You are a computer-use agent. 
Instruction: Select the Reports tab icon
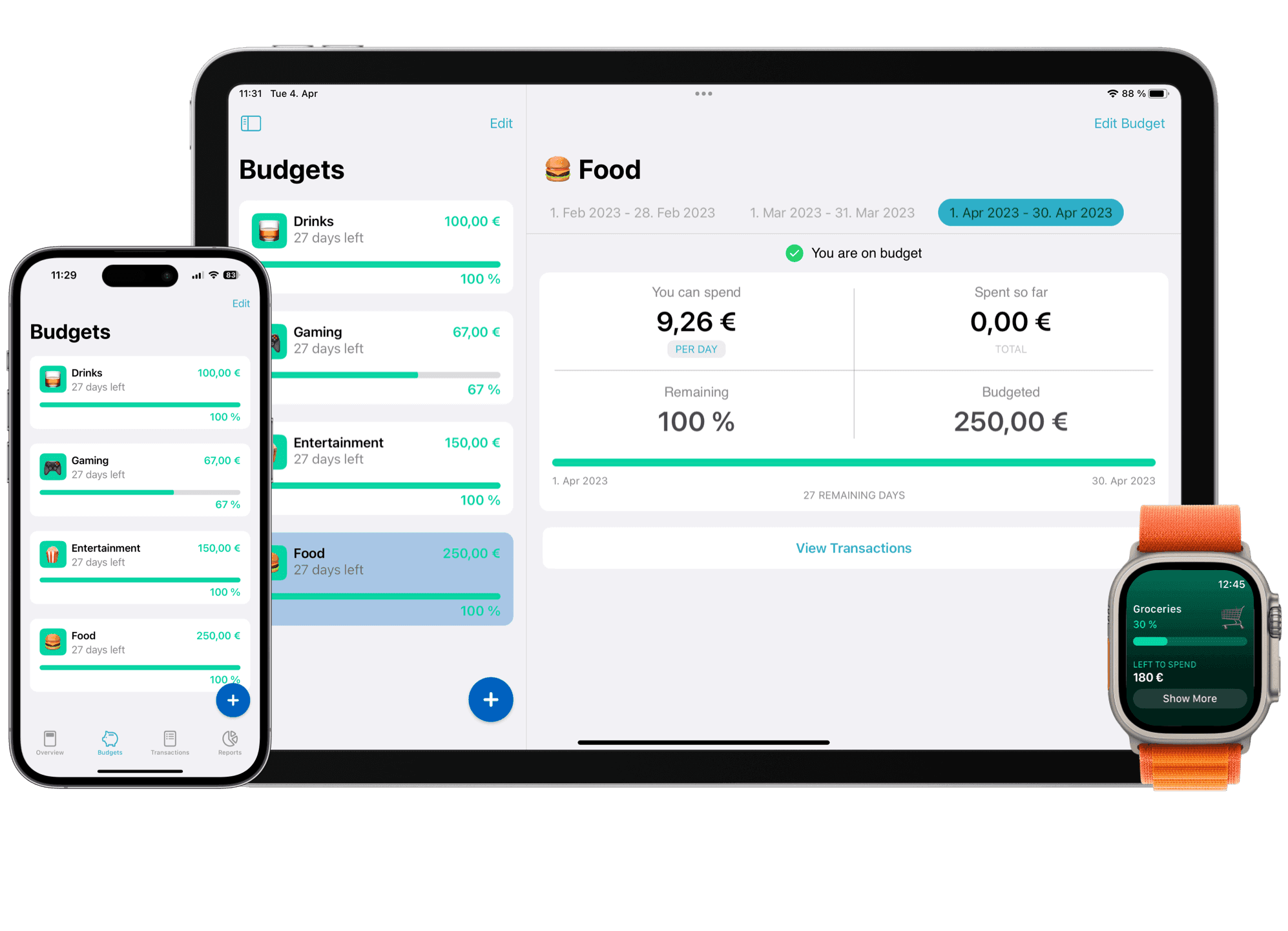[225, 737]
